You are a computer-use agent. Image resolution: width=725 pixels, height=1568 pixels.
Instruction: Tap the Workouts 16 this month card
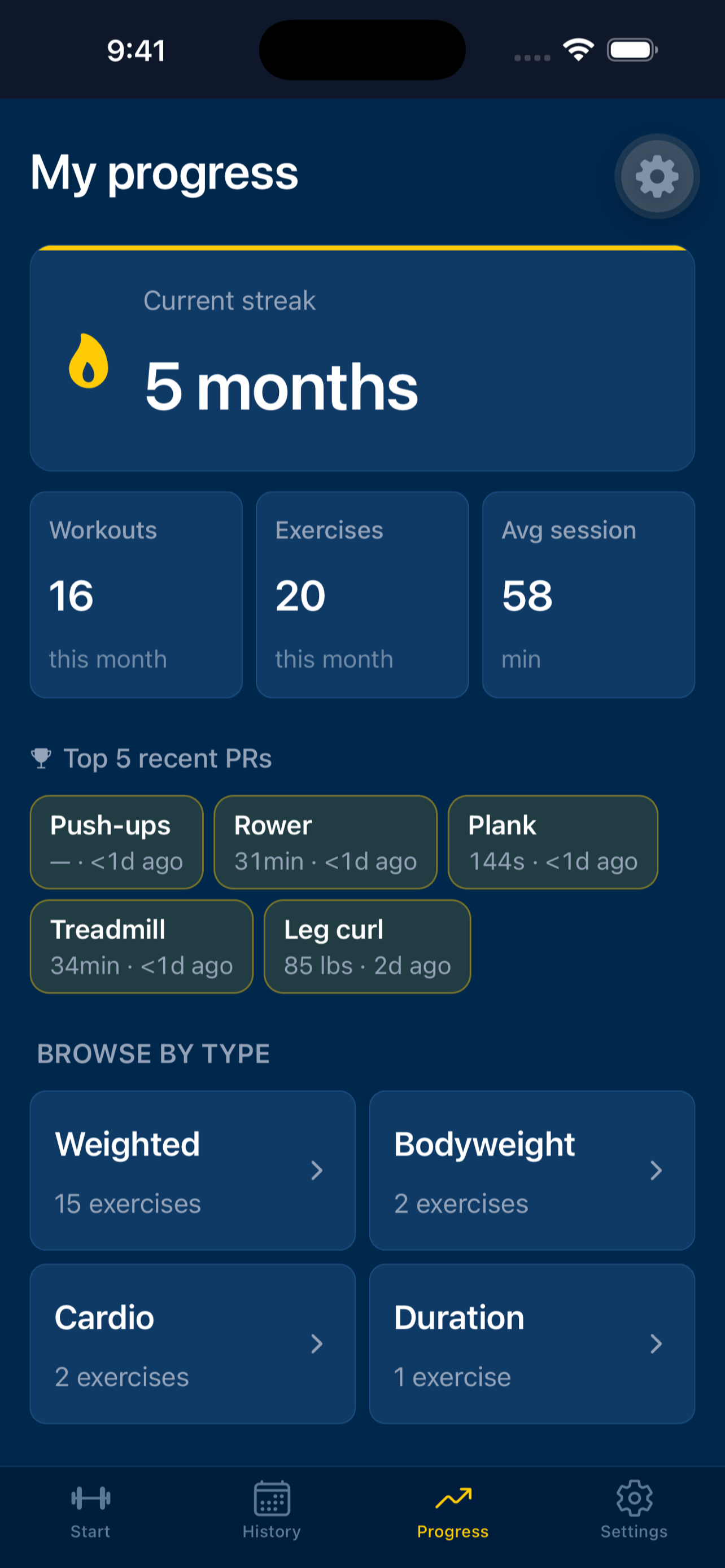click(136, 595)
